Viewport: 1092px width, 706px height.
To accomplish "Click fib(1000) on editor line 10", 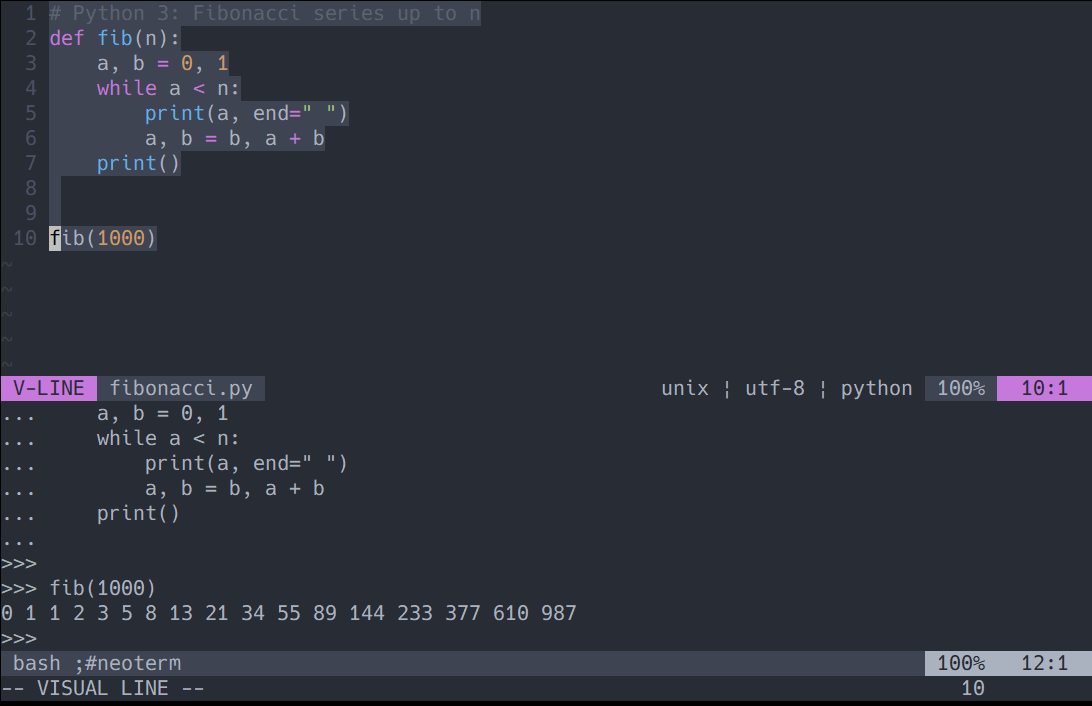I will (x=102, y=238).
